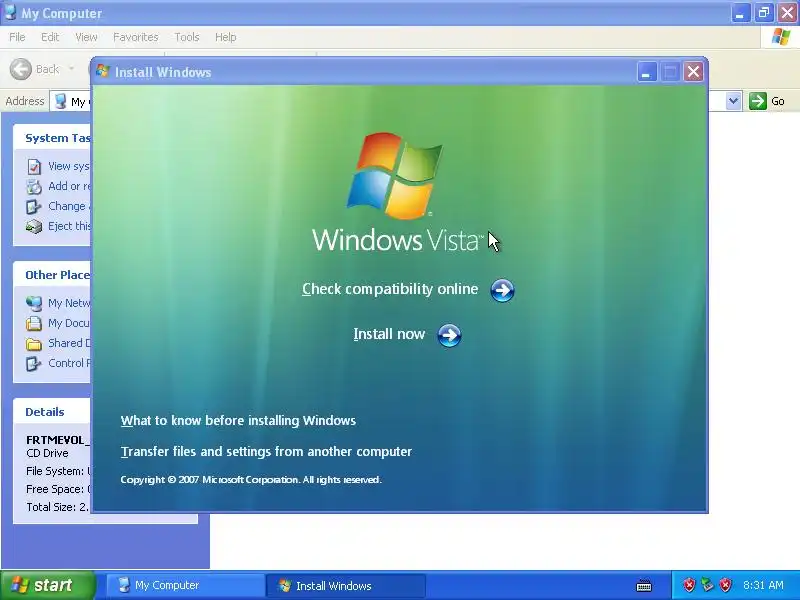Open the Help menu in My Computer
This screenshot has height=600, width=800.
click(226, 37)
